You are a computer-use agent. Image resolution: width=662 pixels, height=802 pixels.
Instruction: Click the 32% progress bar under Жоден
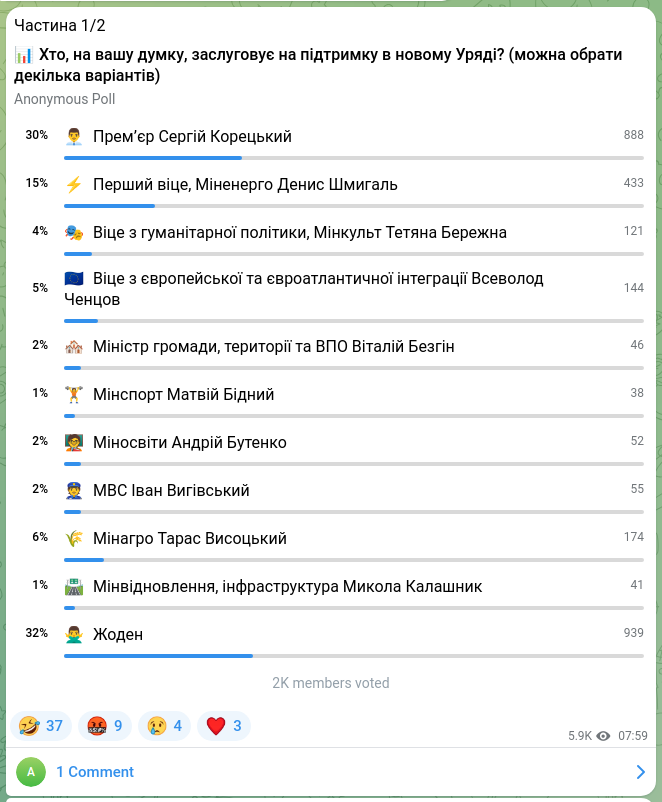coord(354,656)
